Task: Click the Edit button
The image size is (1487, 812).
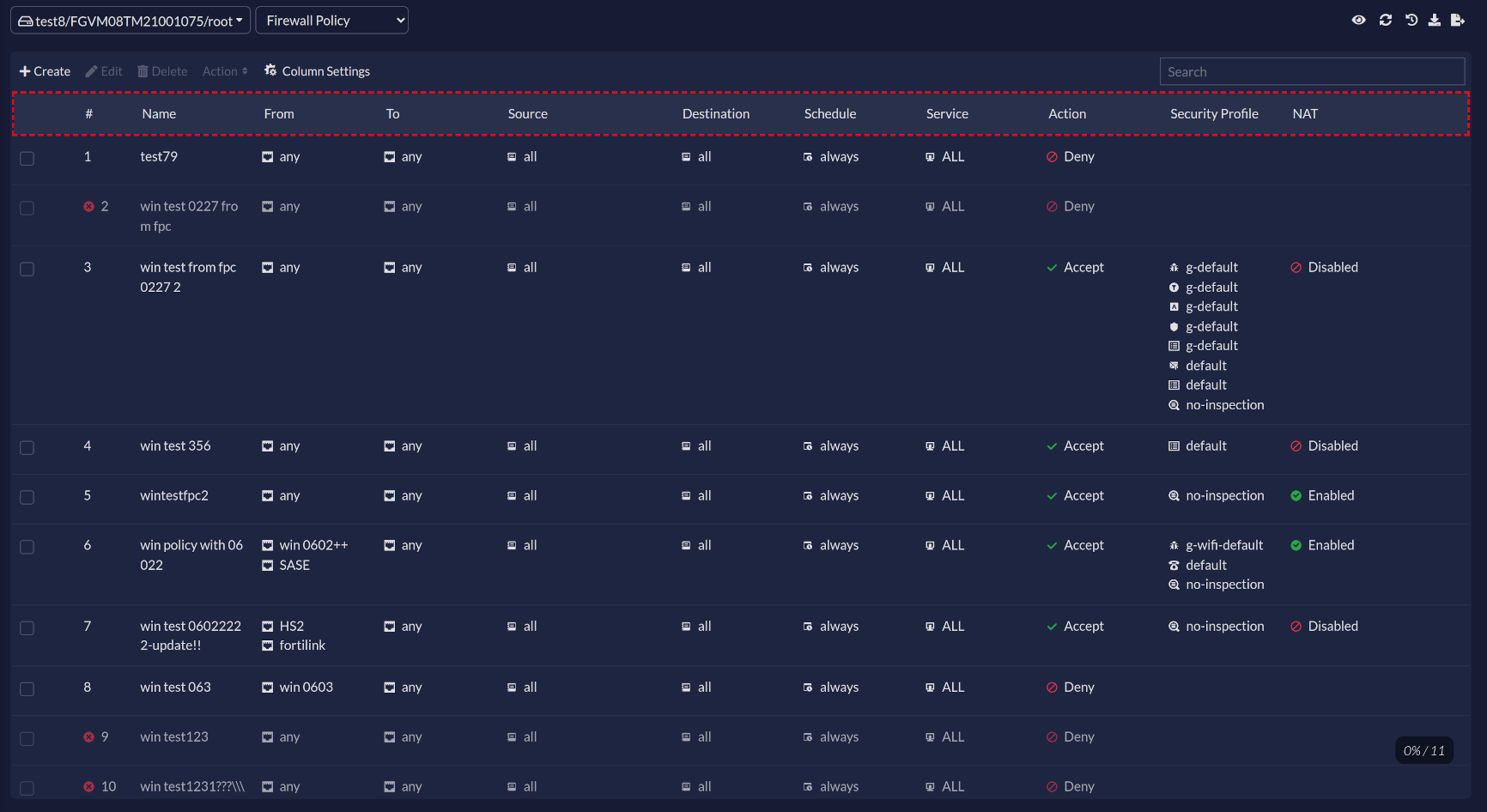Action: pyautogui.click(x=104, y=71)
